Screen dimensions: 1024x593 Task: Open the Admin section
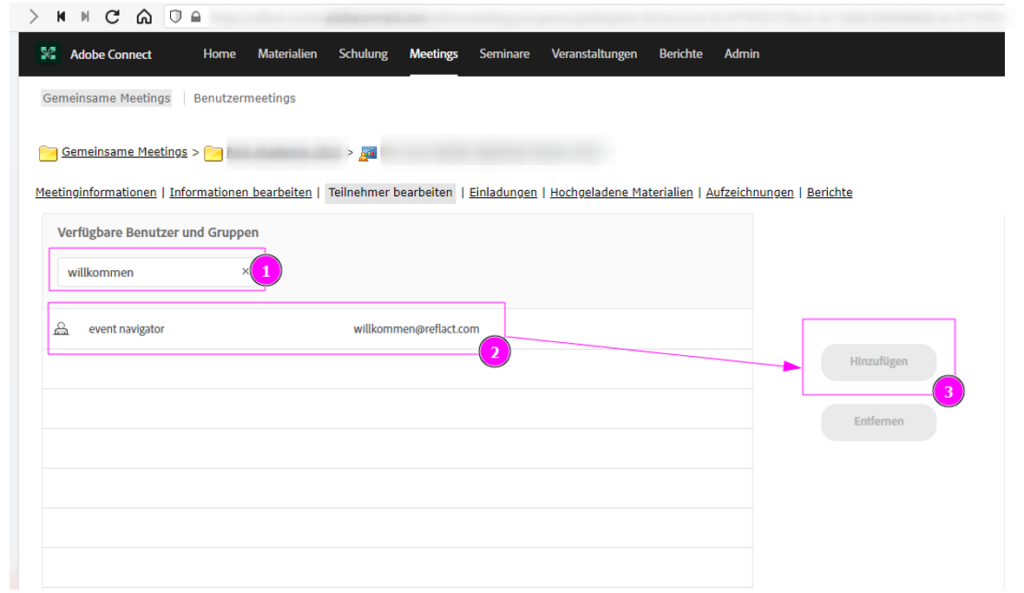click(x=741, y=54)
